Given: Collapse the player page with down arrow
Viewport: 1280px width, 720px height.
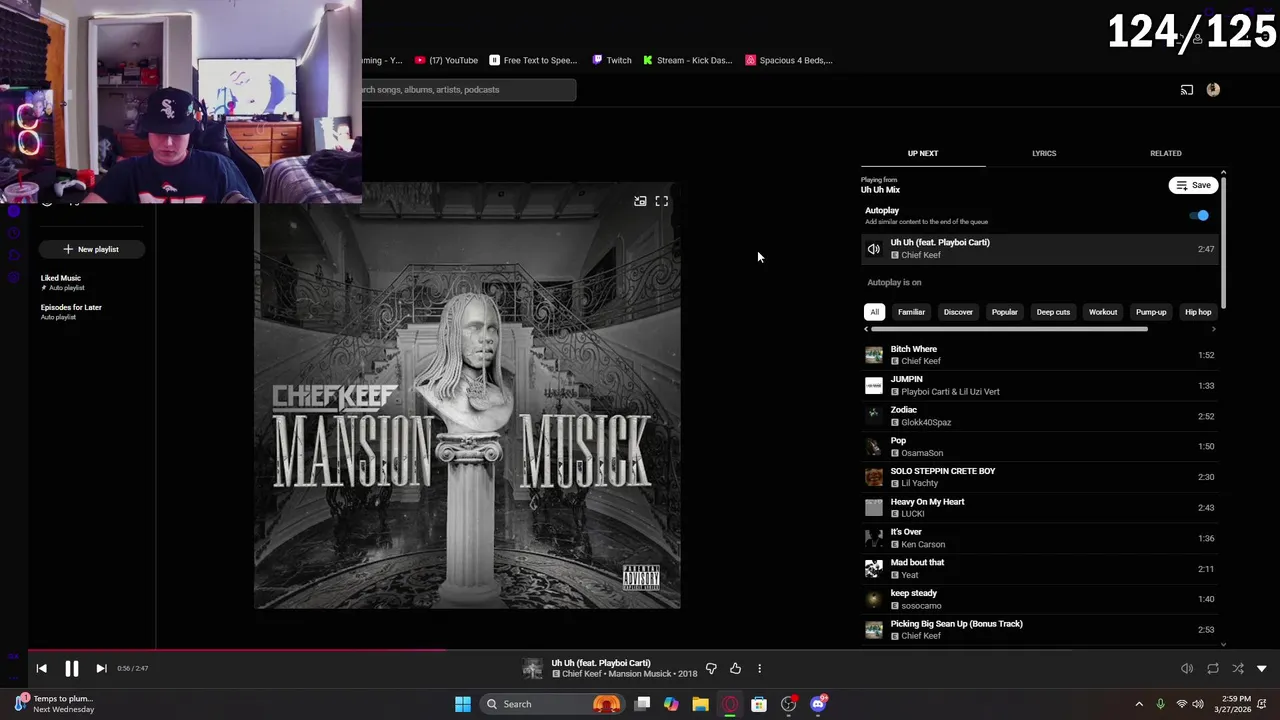Looking at the screenshot, I should 1262,668.
